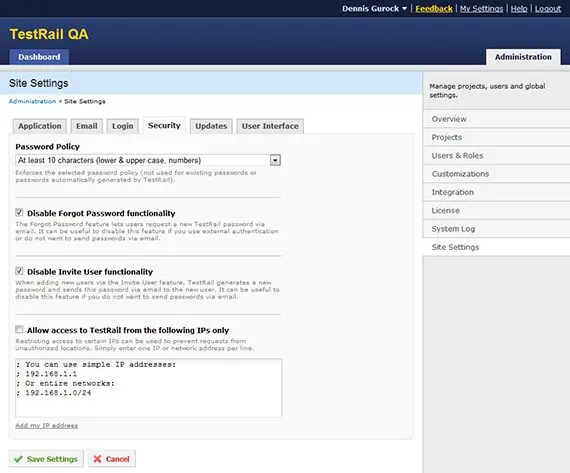Screen dimensions: 570x473
Task: Select the Email settings tab
Action: pyautogui.click(x=87, y=126)
